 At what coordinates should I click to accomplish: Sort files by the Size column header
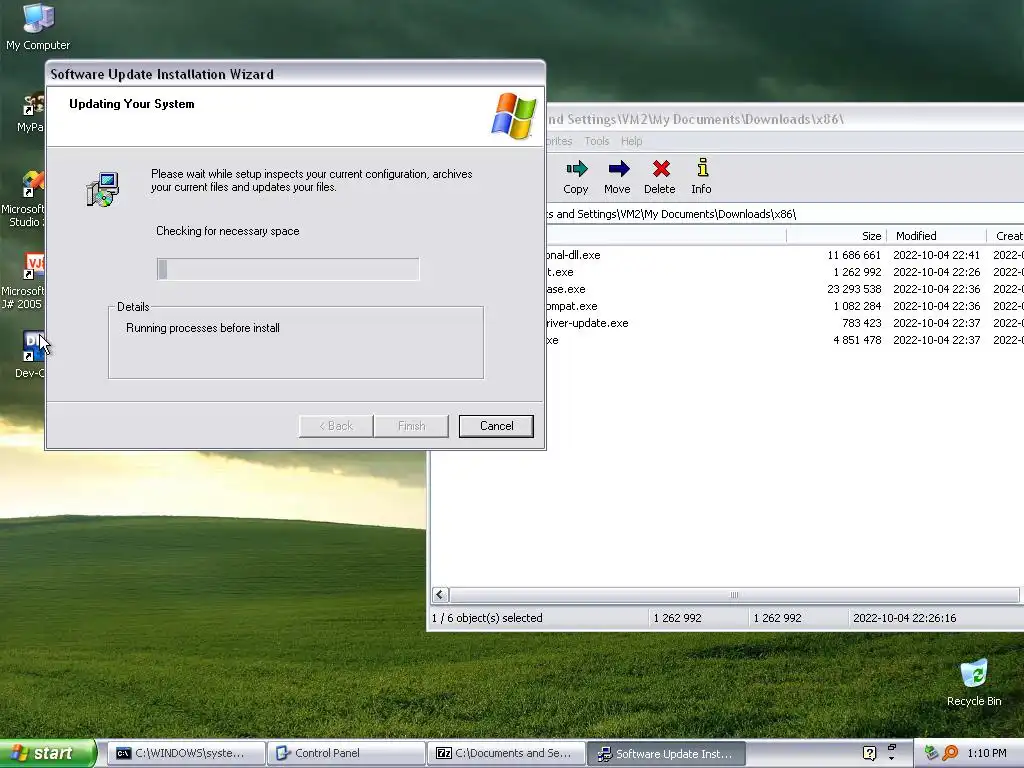837,236
